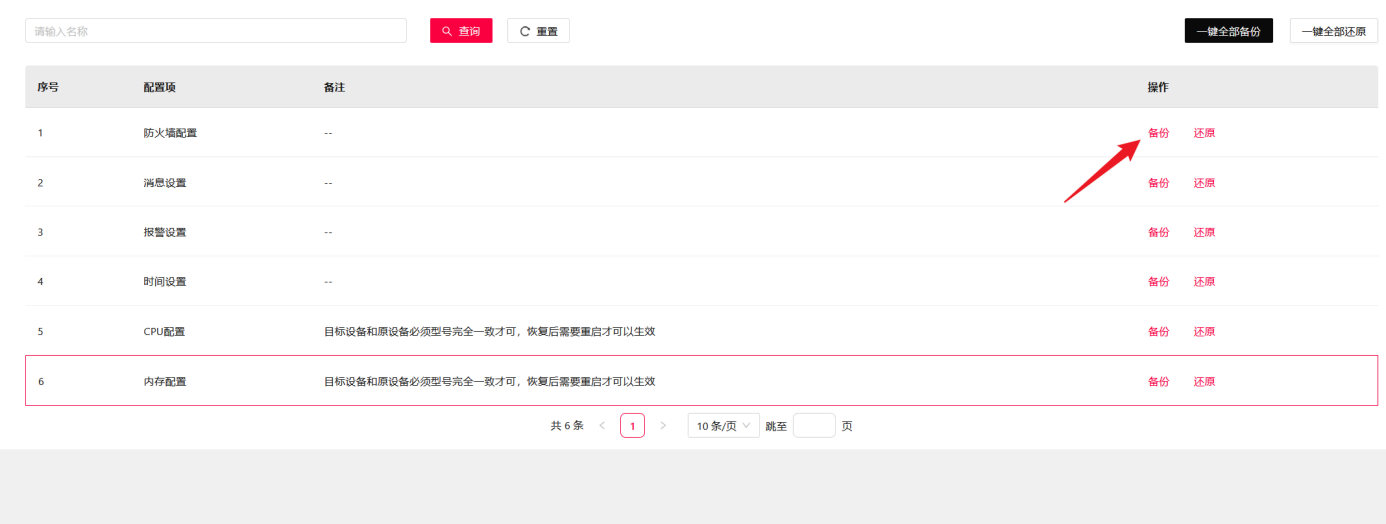1386x524 pixels.
Task: Back up the 报警设置 row
Action: point(1158,232)
